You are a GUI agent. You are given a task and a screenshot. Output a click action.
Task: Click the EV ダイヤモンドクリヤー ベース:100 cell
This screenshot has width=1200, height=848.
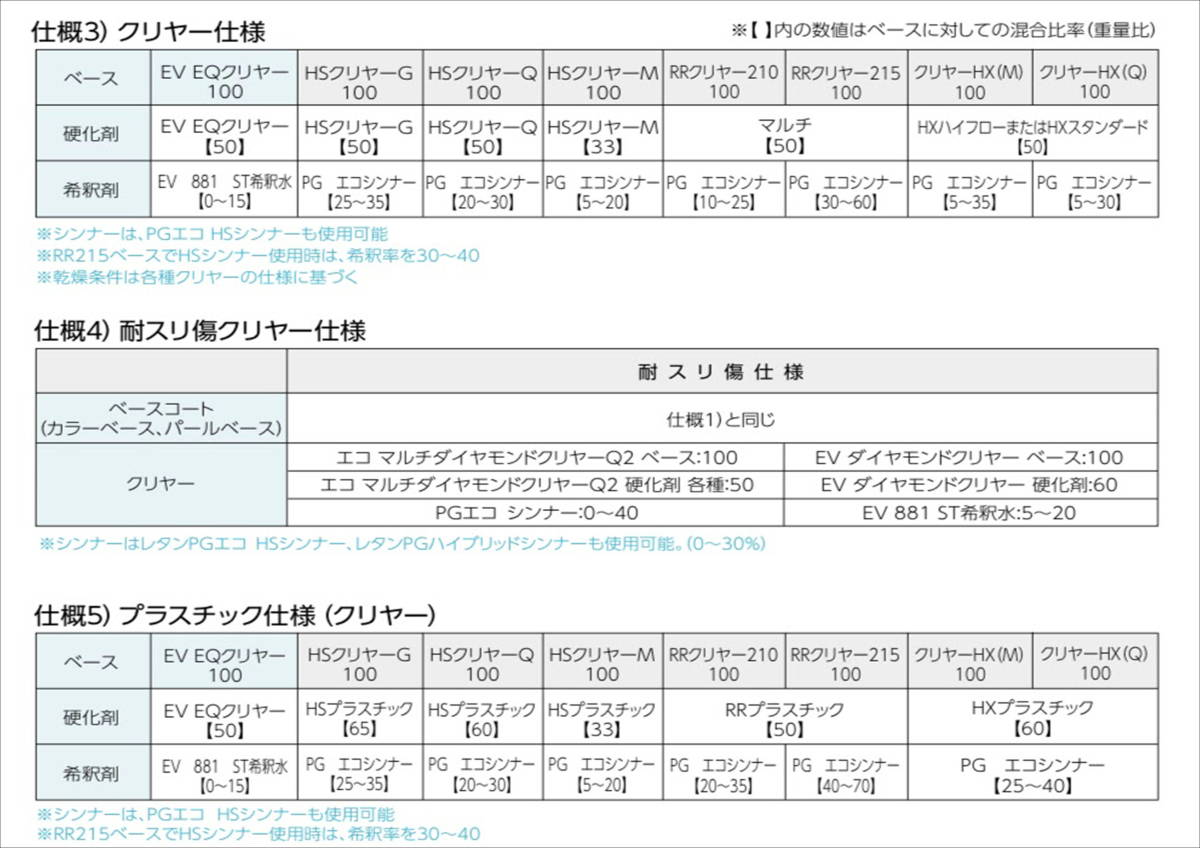971,454
